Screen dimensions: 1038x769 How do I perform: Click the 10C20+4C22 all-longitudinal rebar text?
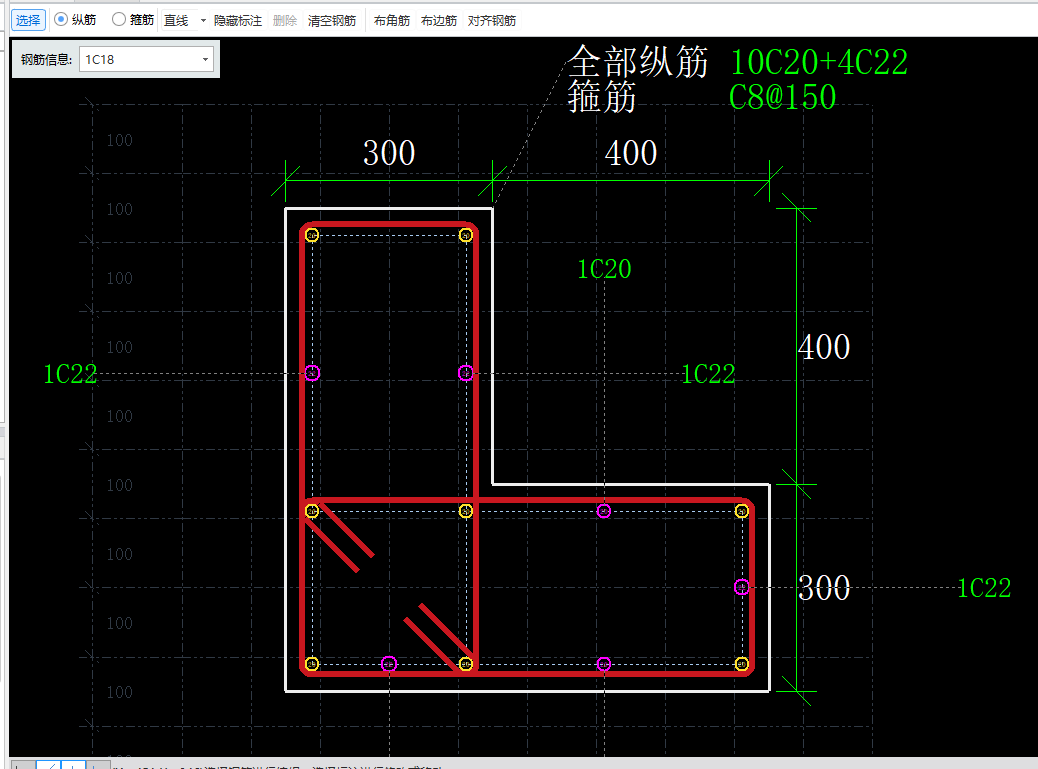(819, 63)
